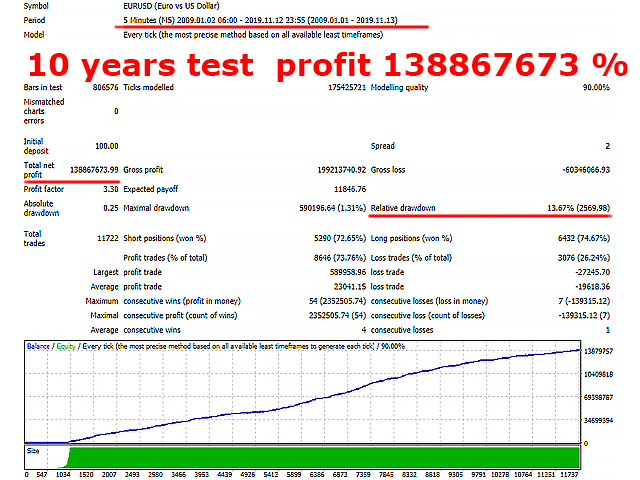The height and width of the screenshot is (480, 640).
Task: Click the Spread value 2
Action: point(607,146)
